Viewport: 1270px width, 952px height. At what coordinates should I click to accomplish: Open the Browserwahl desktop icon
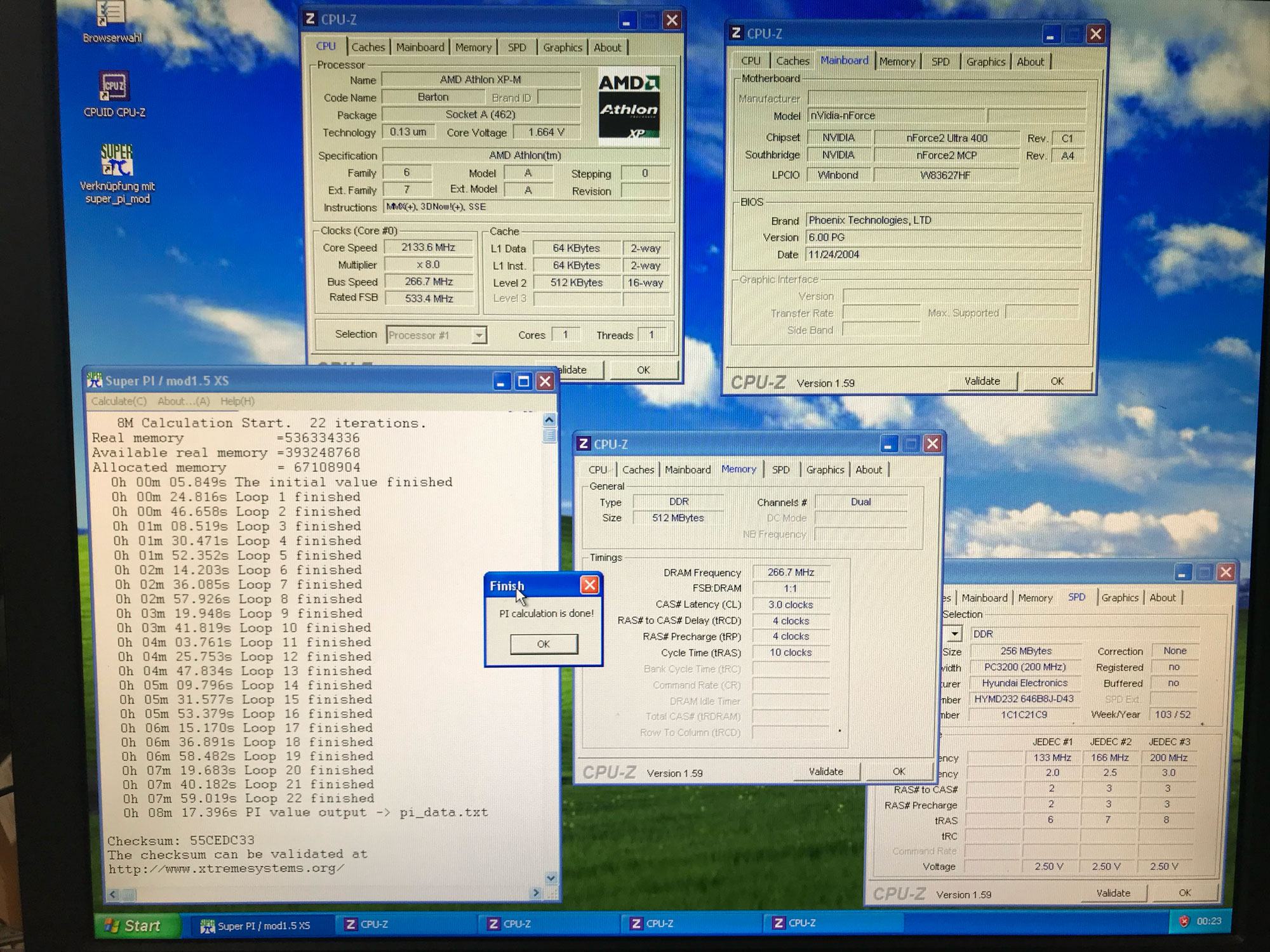click(112, 21)
